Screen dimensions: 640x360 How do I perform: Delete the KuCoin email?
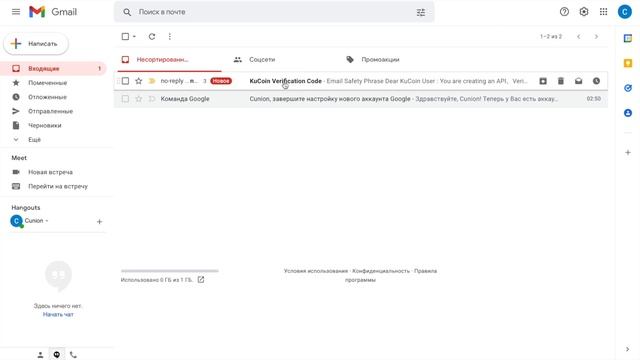561,81
